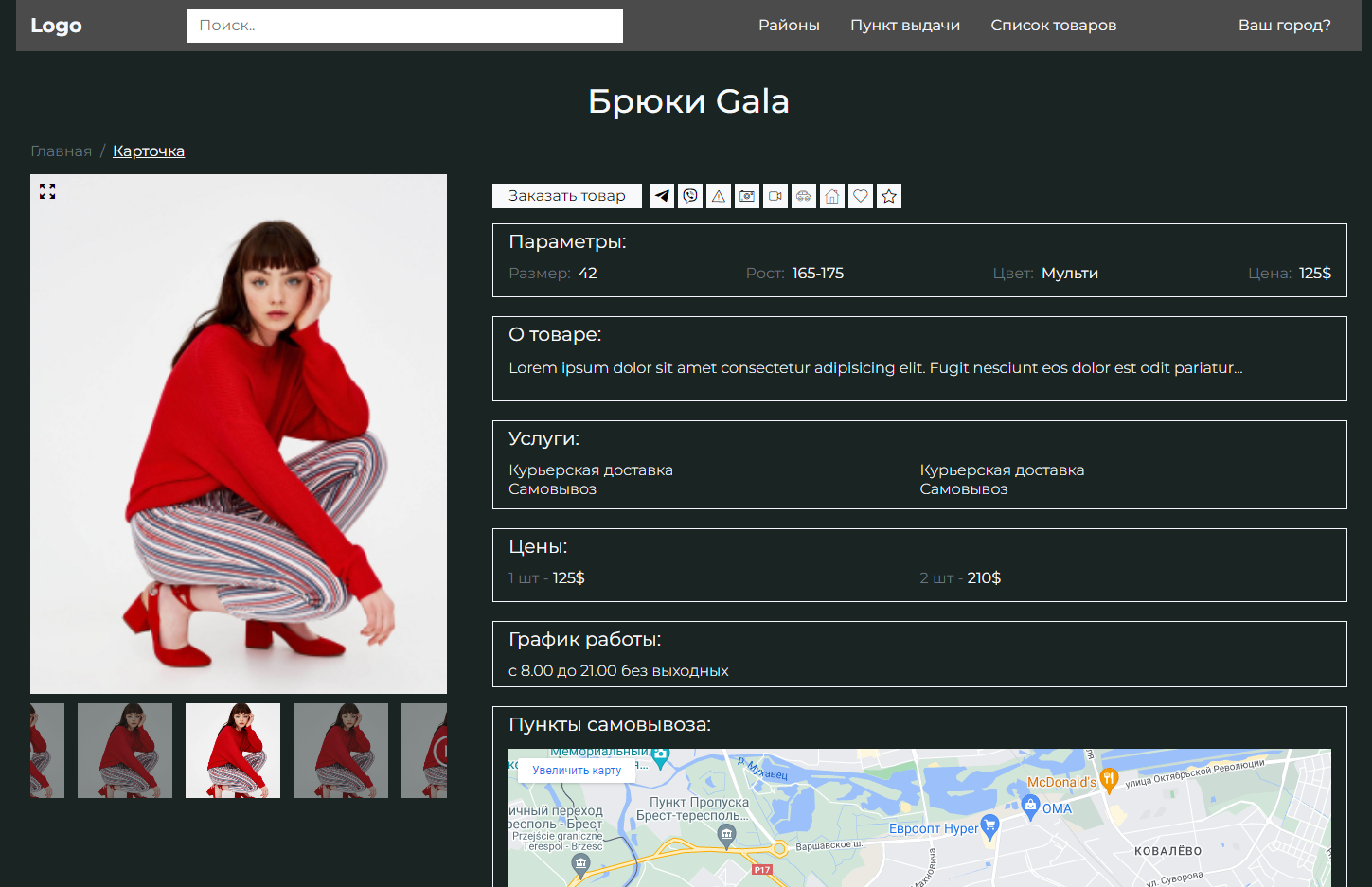Click the "Заказать товар" button
The width and height of the screenshot is (1372, 887).
coord(566,196)
